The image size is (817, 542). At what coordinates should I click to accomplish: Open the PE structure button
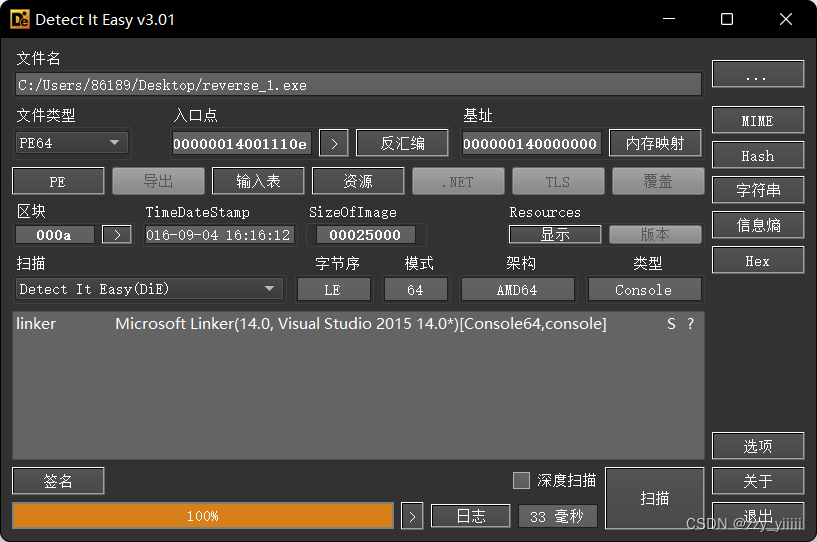(x=58, y=181)
